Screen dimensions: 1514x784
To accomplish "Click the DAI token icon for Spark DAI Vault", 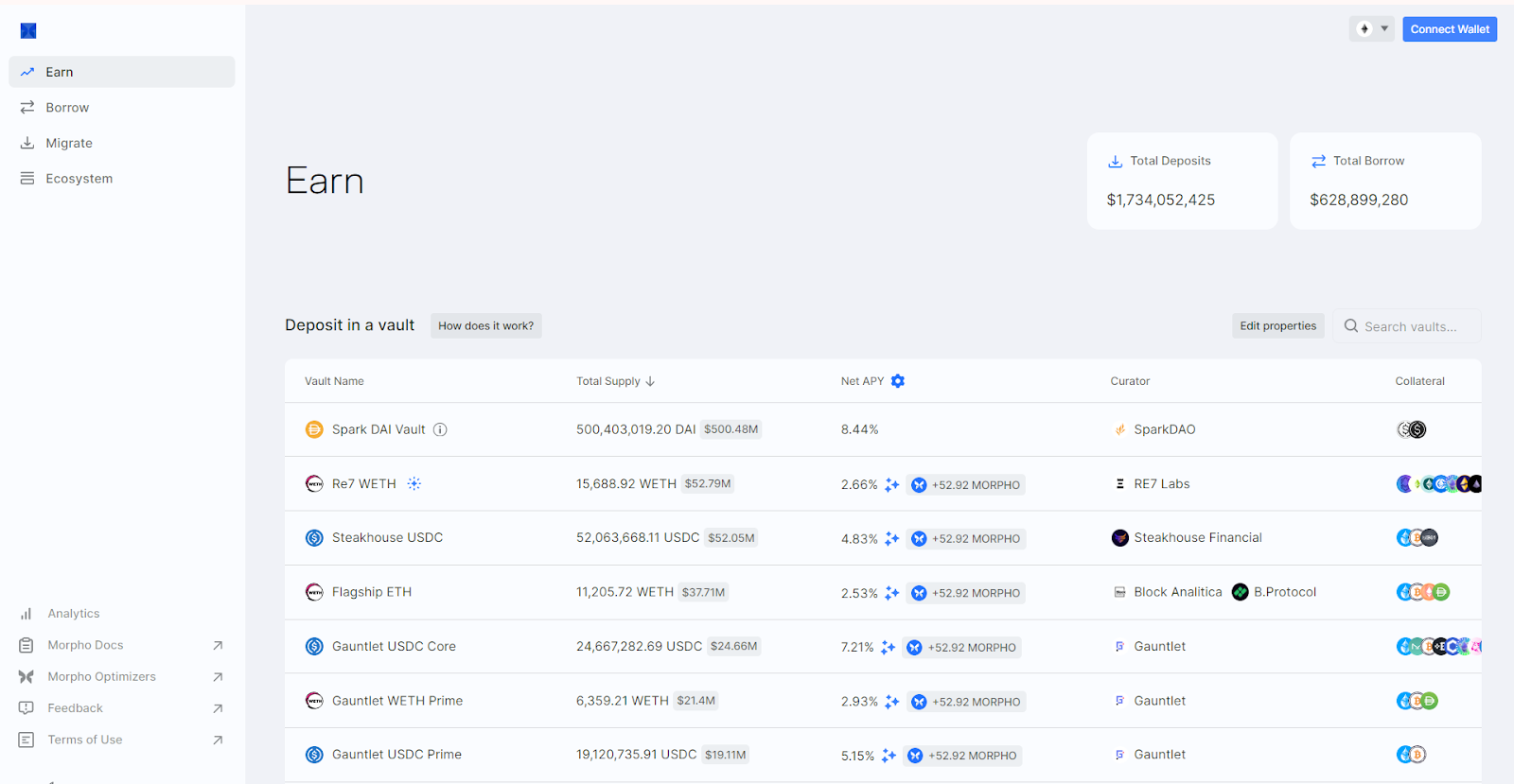I will pos(314,429).
